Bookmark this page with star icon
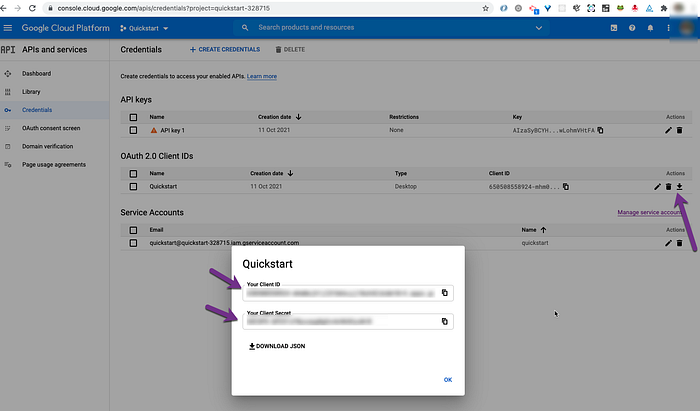The image size is (700, 411). (x=485, y=8)
